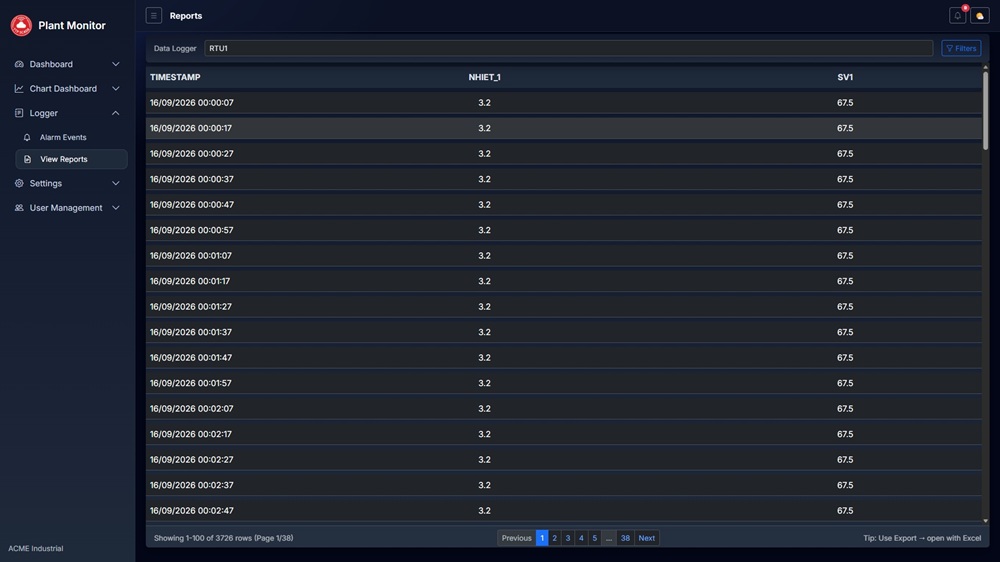
Task: Select row 16/09/2026 00:02:17
Action: click(x=564, y=434)
